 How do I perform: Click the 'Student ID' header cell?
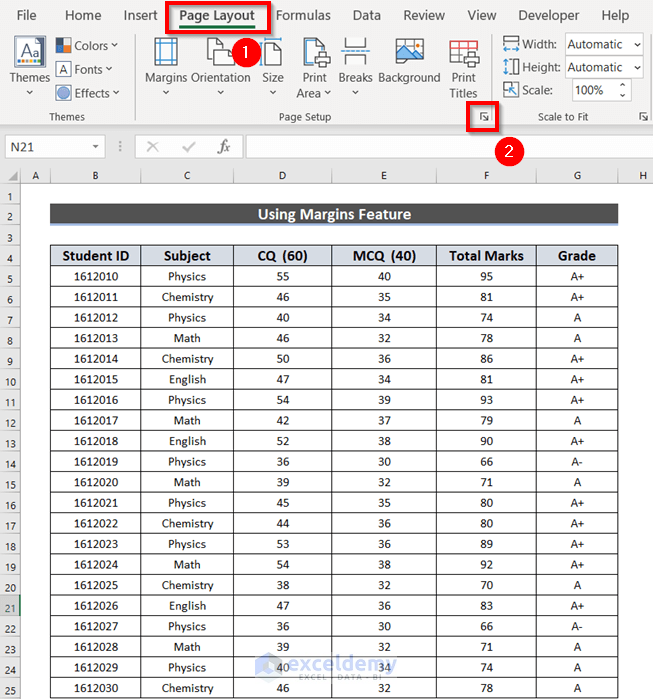click(95, 256)
